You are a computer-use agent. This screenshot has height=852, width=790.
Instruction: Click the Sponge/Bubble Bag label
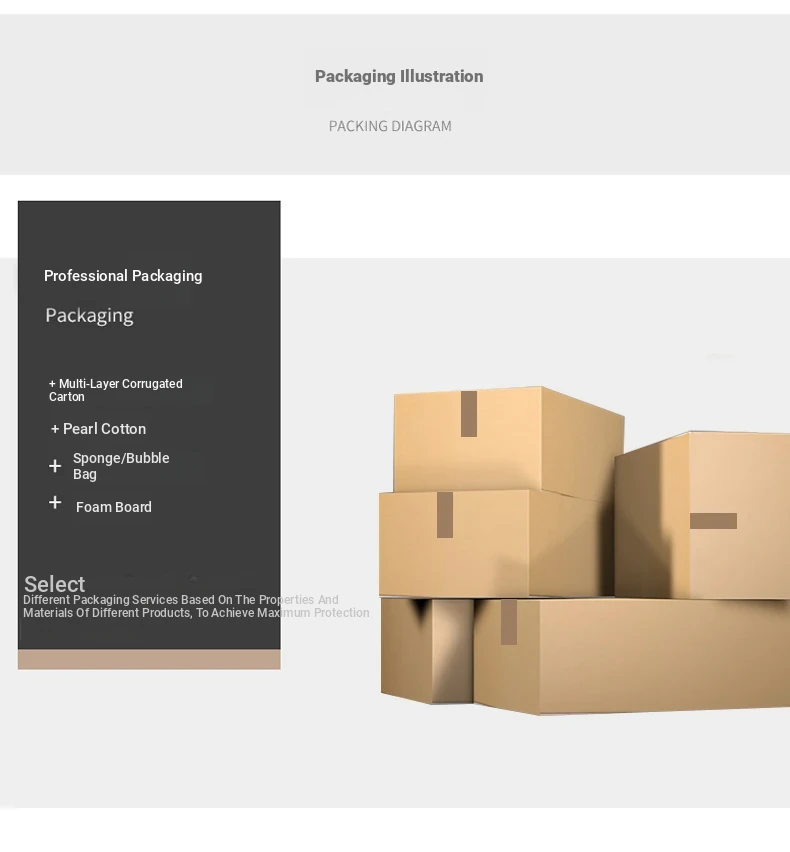pyautogui.click(x=121, y=466)
